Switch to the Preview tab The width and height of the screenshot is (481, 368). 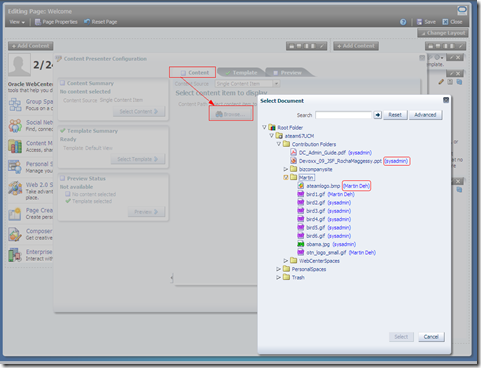coord(288,72)
